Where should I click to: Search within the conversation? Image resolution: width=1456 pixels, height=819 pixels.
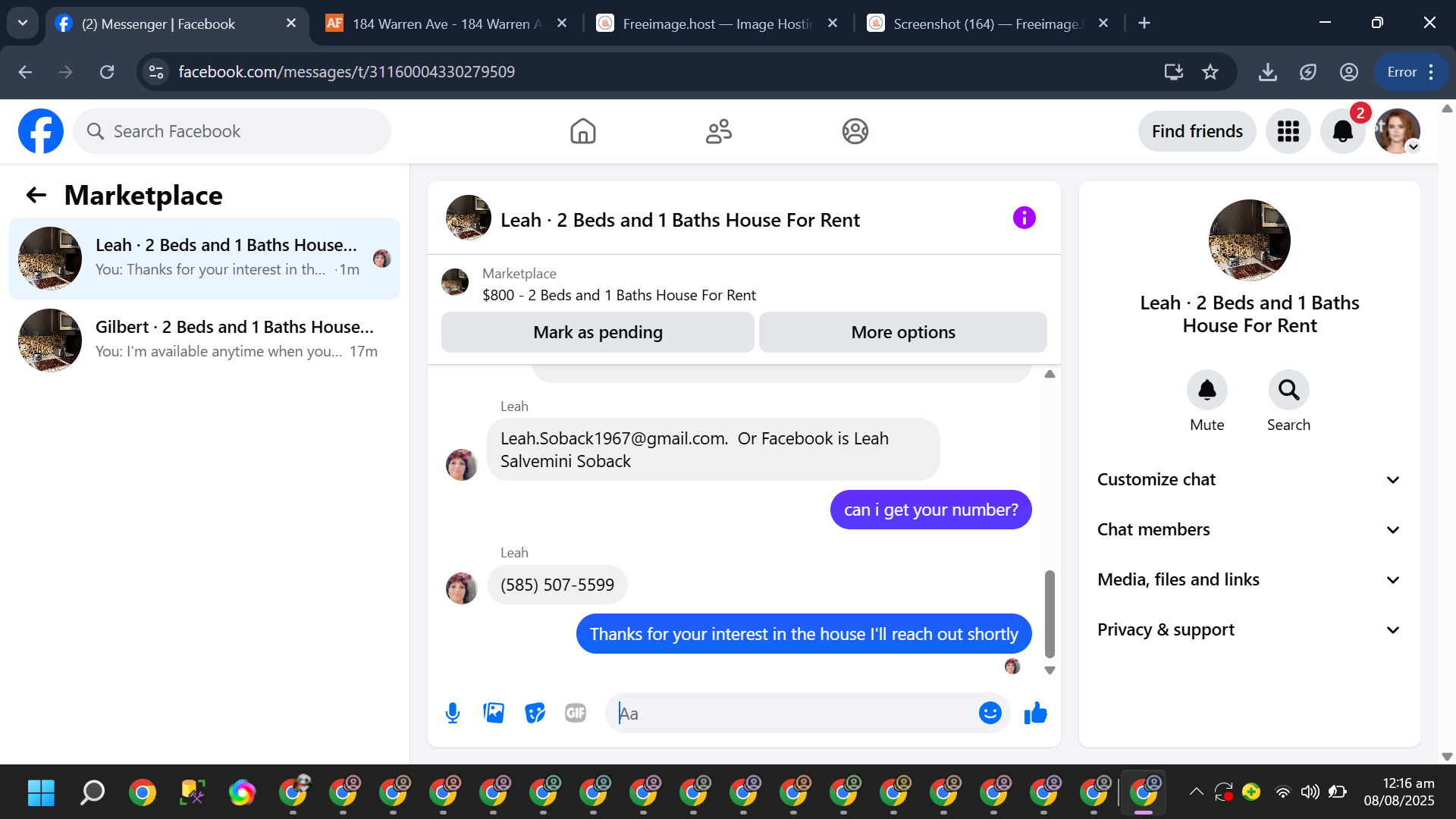point(1288,391)
